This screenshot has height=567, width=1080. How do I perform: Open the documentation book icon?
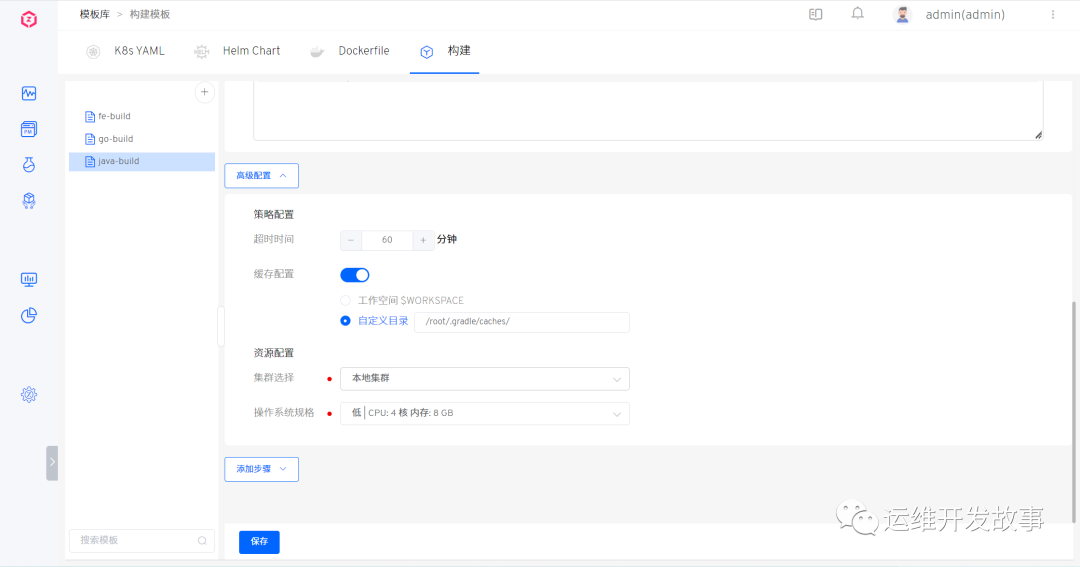816,14
